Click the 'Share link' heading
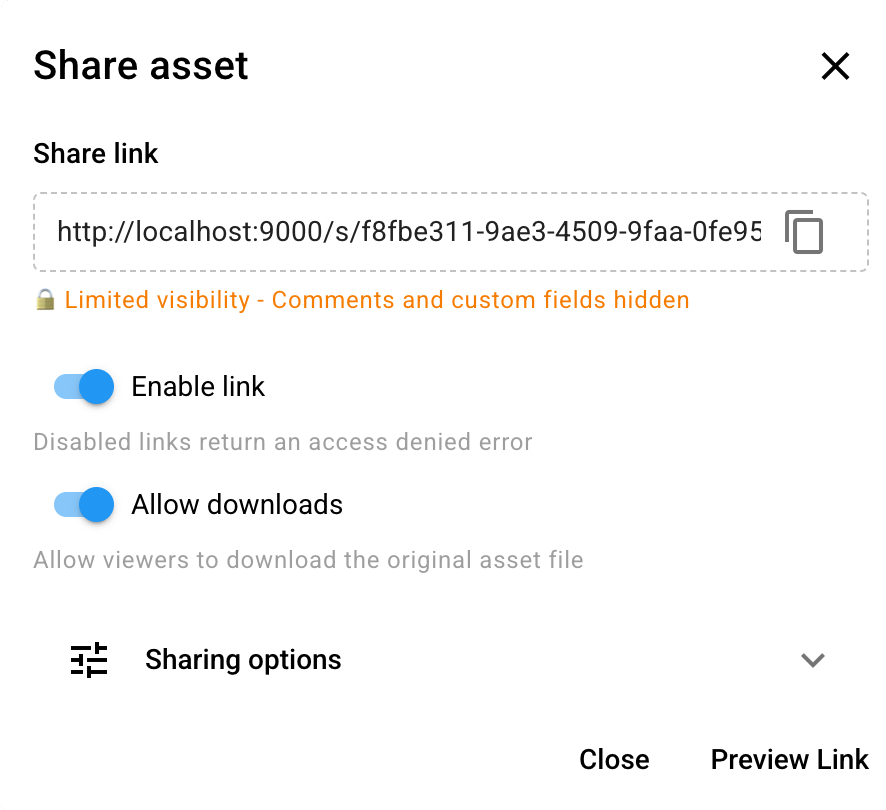This screenshot has height=810, width=886. pos(96,153)
